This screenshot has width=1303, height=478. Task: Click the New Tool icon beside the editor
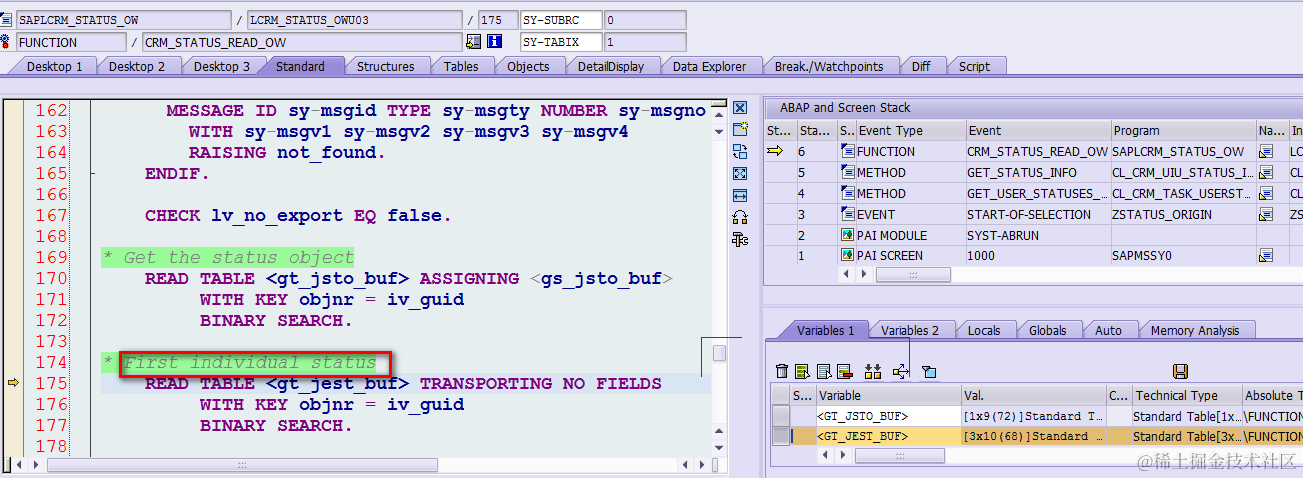740,129
